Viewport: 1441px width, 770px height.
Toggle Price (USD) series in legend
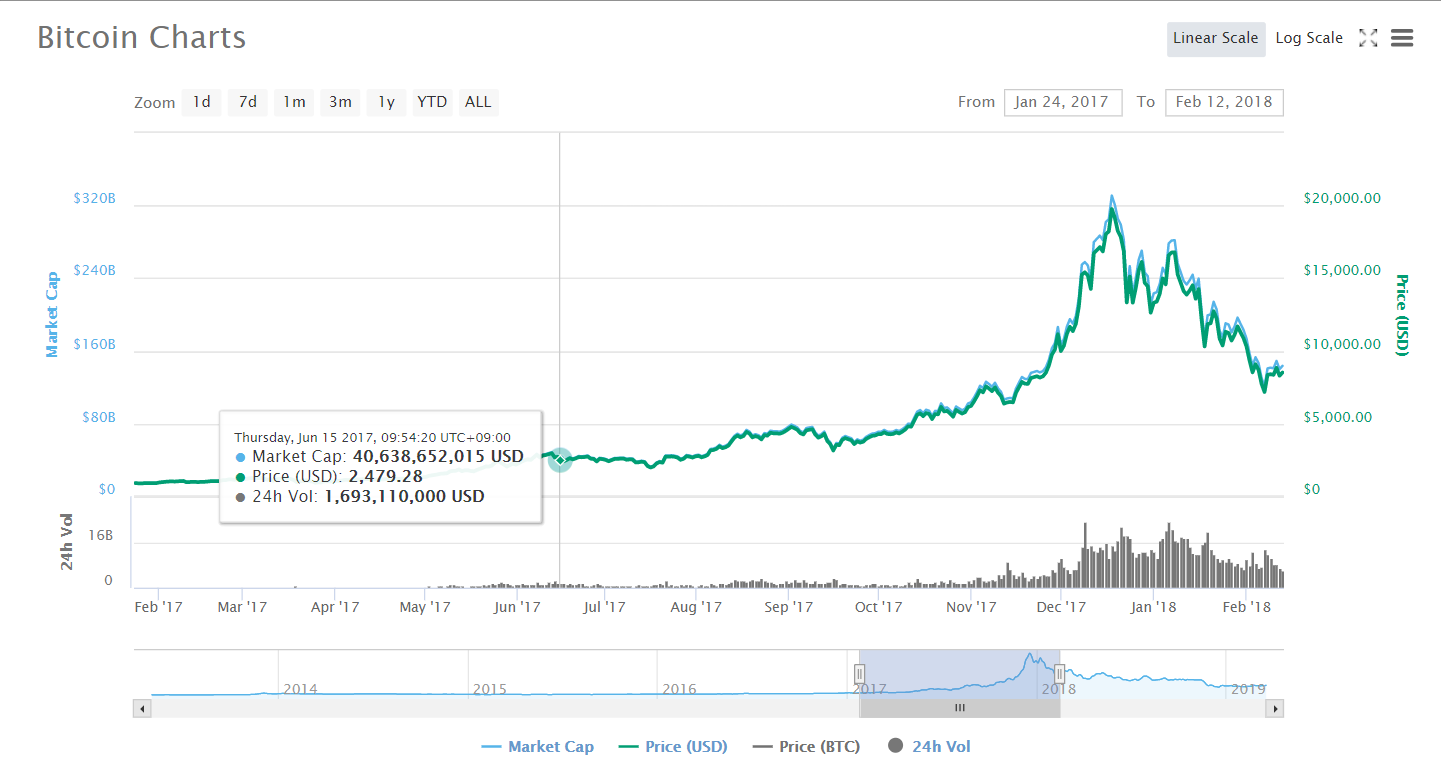click(673, 746)
